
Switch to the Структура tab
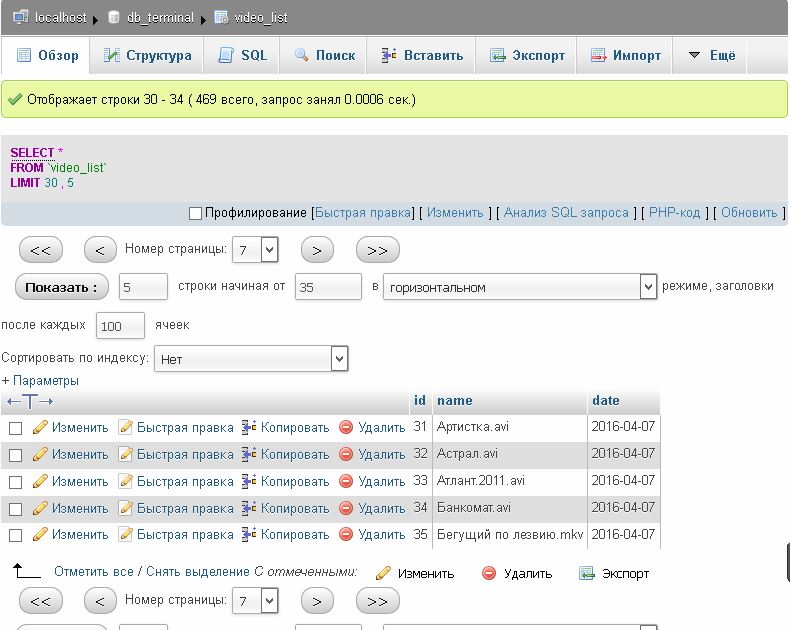coord(147,55)
